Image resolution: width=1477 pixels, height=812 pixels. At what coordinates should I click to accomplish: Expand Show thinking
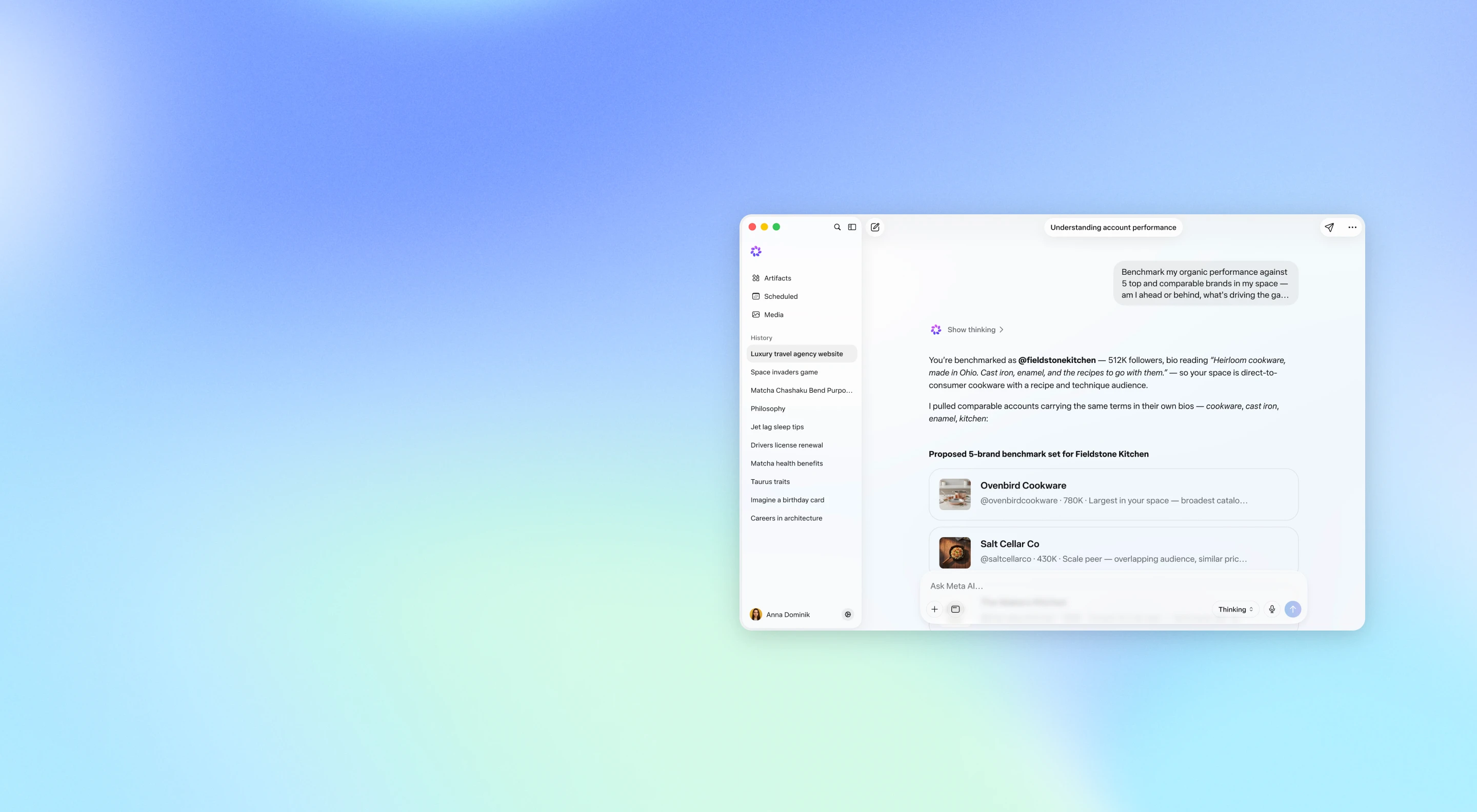[975, 330]
